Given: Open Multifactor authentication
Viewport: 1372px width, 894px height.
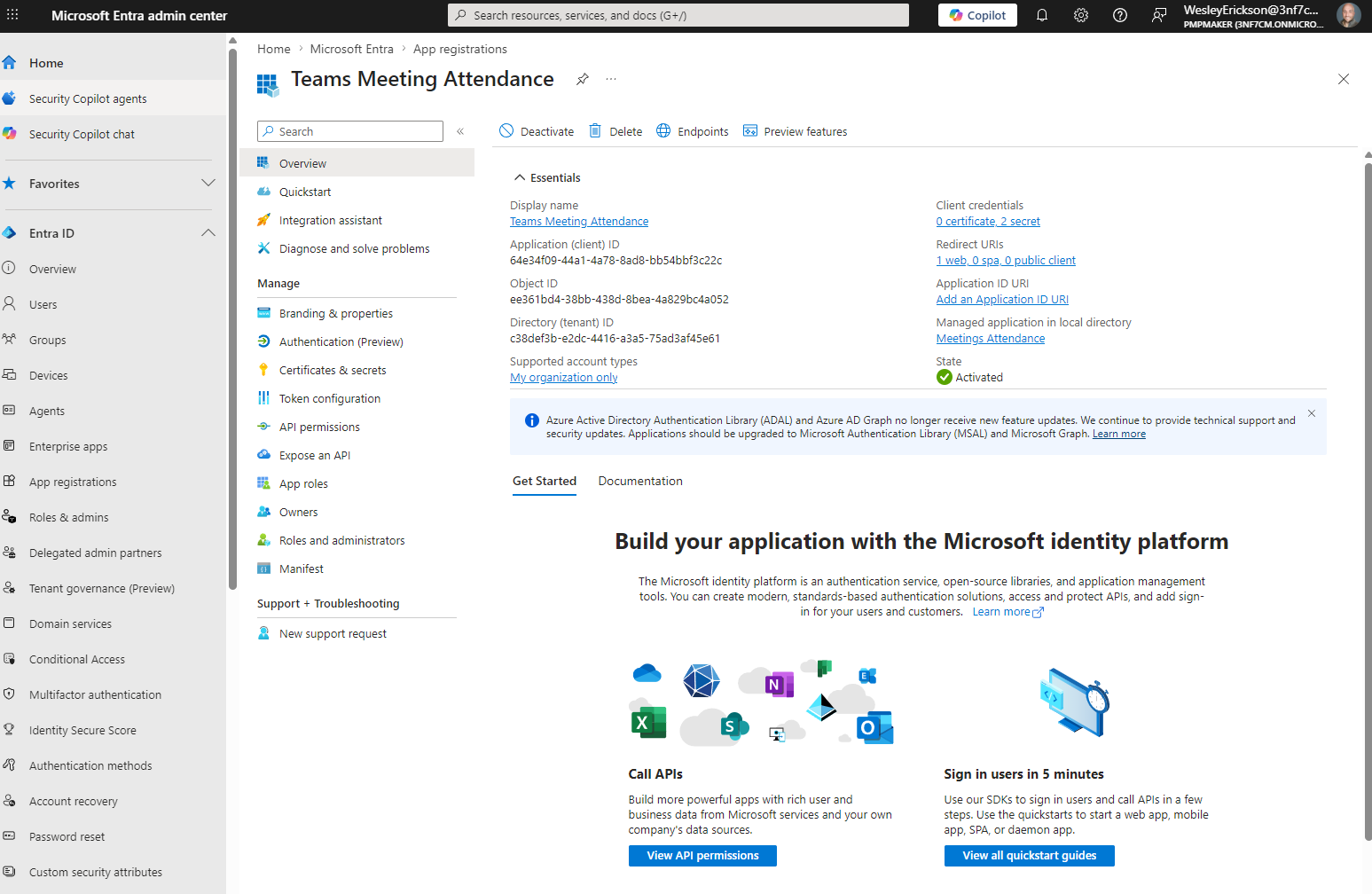Looking at the screenshot, I should [113, 694].
